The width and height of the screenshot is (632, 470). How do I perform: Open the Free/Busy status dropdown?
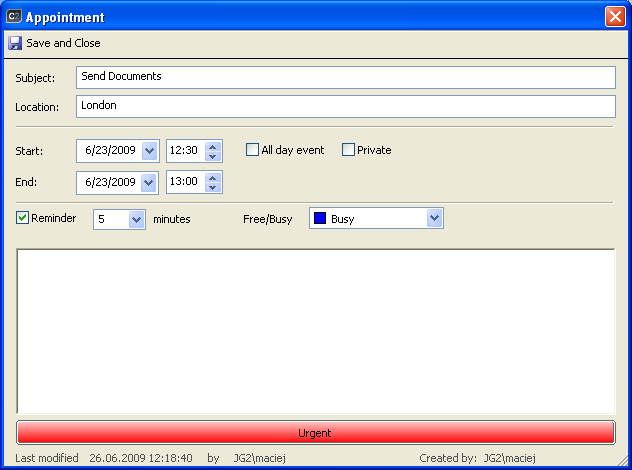(434, 218)
